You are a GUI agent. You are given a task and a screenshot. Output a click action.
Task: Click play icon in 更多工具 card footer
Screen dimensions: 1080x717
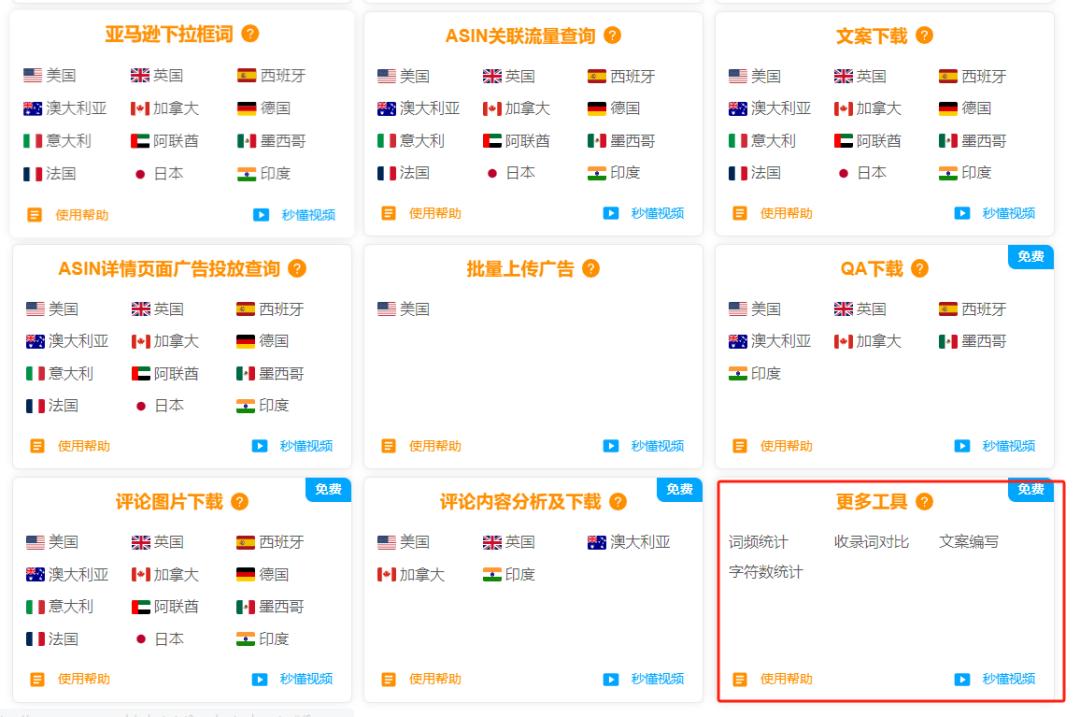tap(962, 679)
